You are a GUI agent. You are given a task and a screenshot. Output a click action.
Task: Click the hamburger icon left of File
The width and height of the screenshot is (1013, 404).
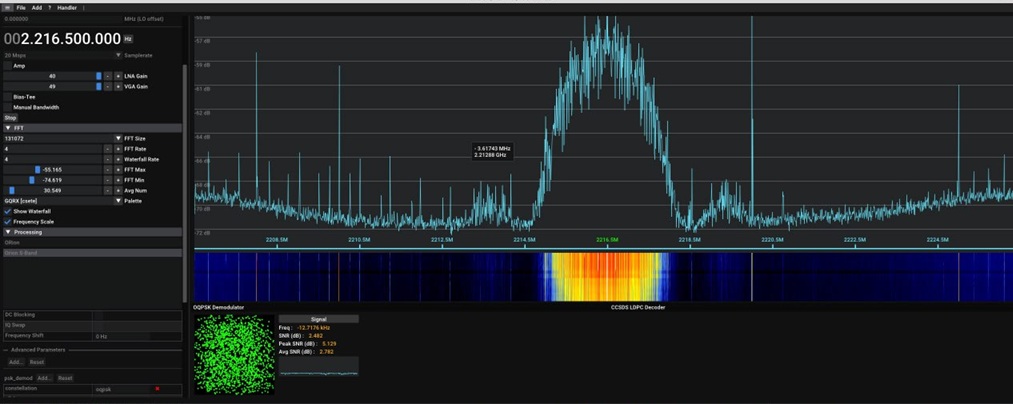(7, 7)
